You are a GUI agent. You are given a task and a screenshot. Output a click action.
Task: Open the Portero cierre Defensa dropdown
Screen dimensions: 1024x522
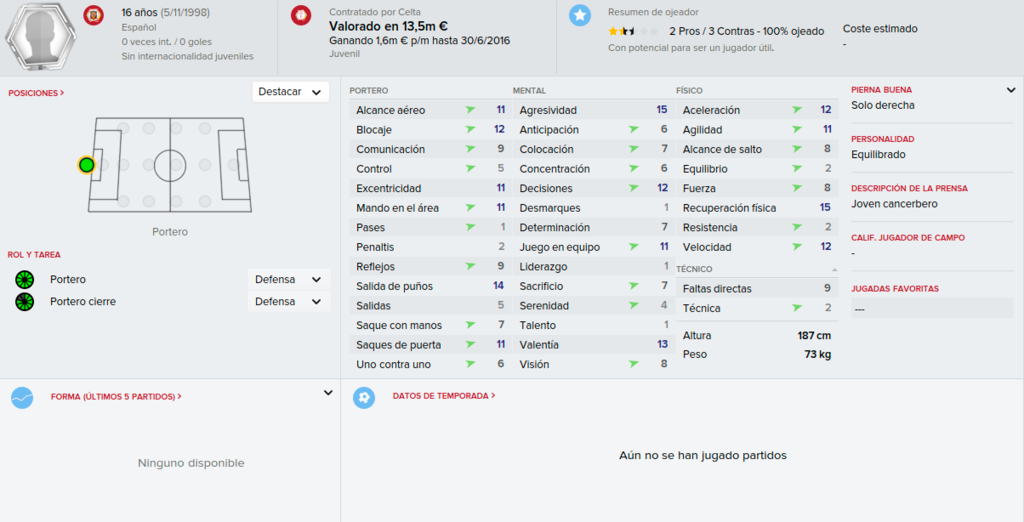tap(289, 302)
